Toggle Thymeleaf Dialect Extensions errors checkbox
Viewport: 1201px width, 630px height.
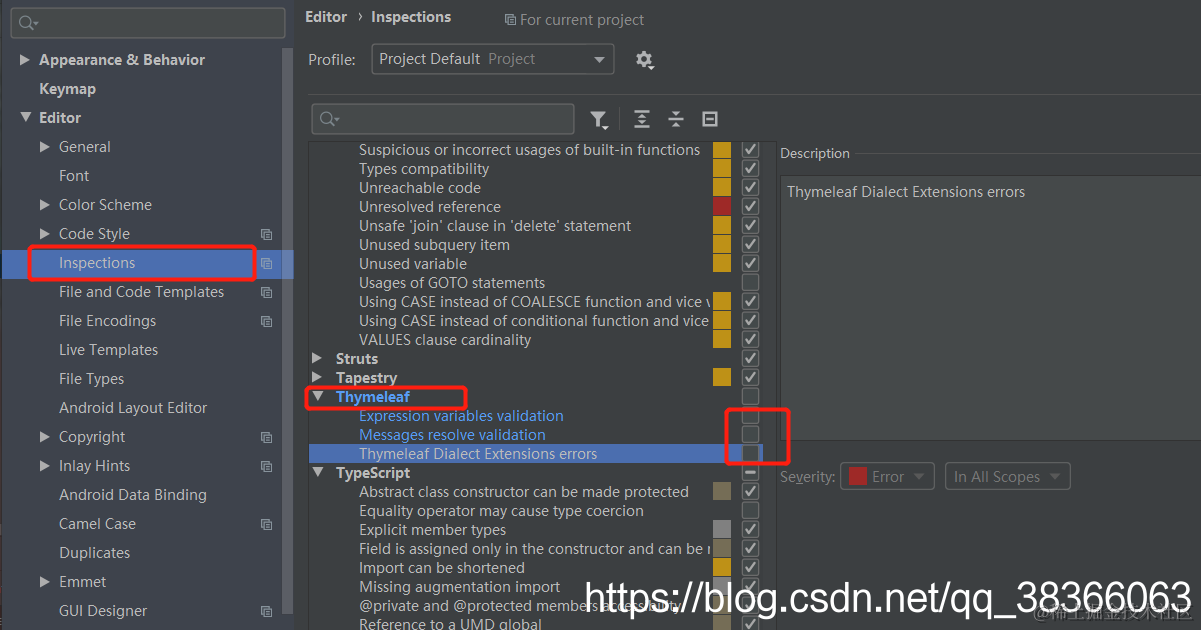click(x=750, y=454)
